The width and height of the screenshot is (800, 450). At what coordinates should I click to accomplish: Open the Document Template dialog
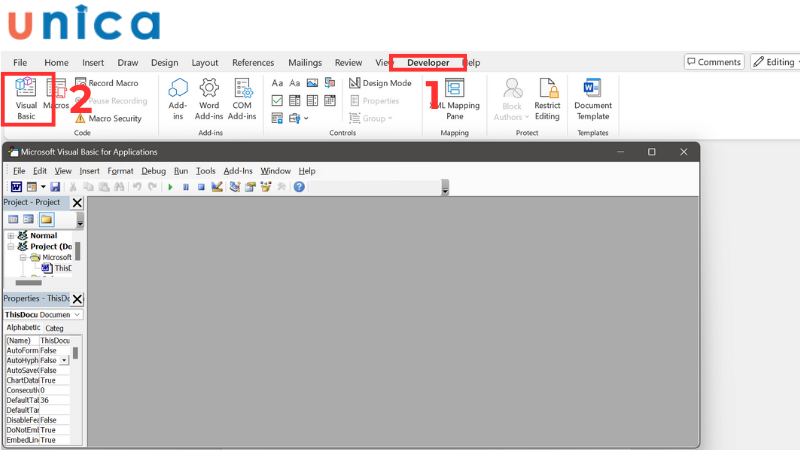[x=593, y=99]
